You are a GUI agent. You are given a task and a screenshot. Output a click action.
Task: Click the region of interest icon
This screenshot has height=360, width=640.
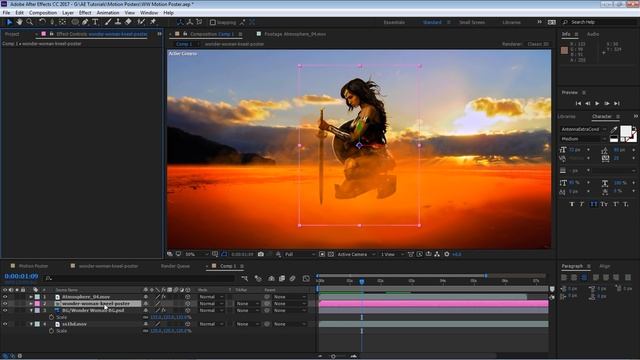(322, 254)
